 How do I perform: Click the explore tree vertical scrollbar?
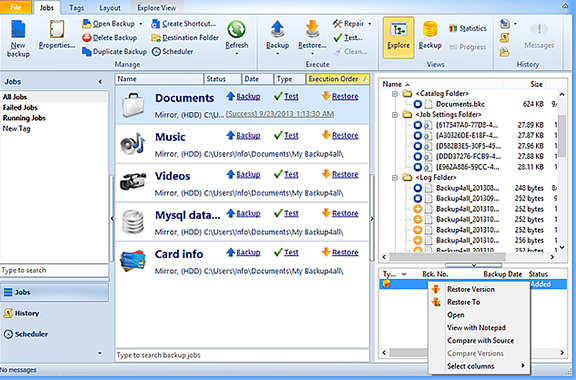point(562,136)
